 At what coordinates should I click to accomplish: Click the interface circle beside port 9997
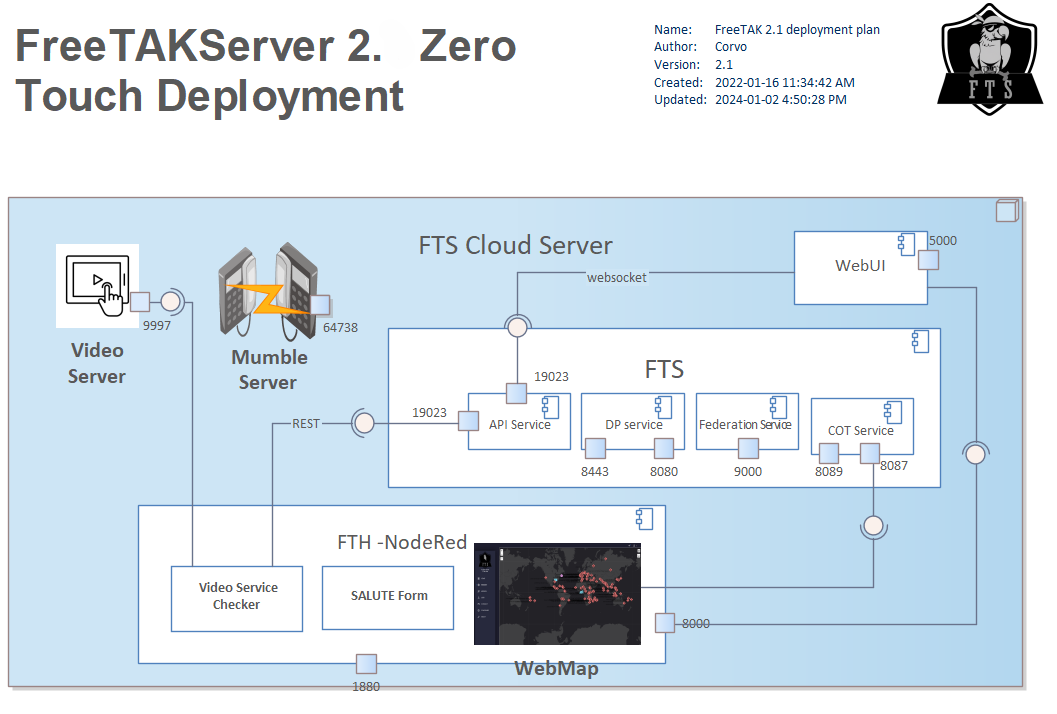point(171,301)
